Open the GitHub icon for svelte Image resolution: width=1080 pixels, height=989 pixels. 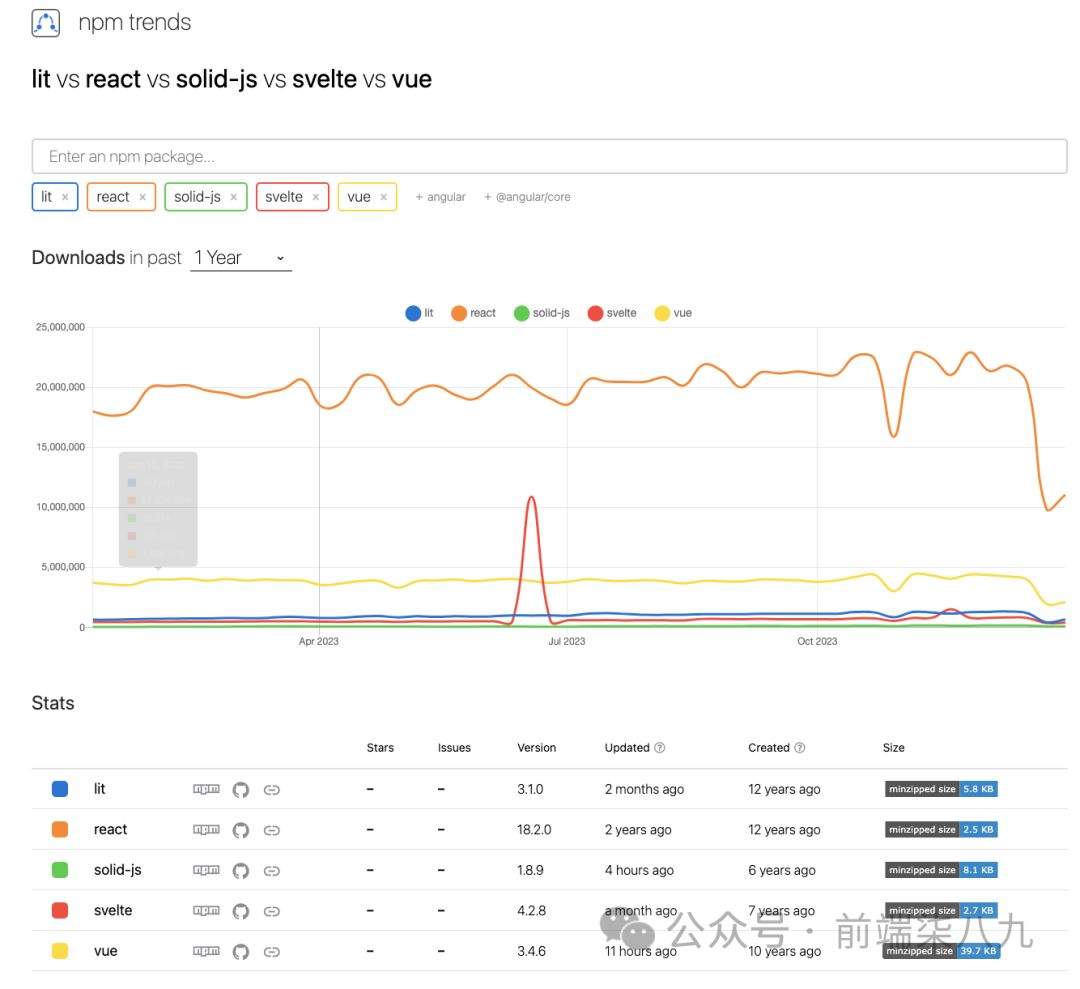(x=240, y=911)
